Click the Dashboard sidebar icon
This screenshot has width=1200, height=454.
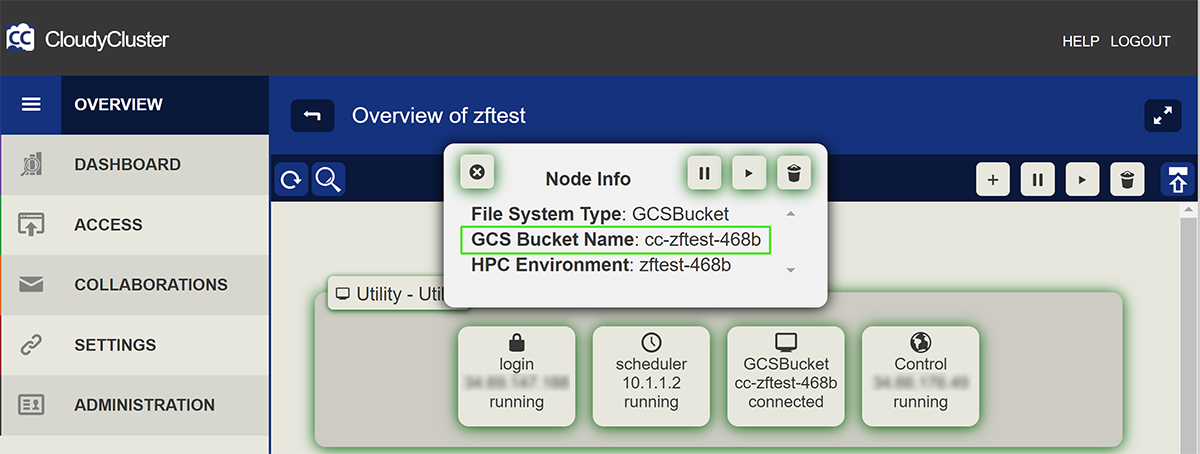(31, 165)
